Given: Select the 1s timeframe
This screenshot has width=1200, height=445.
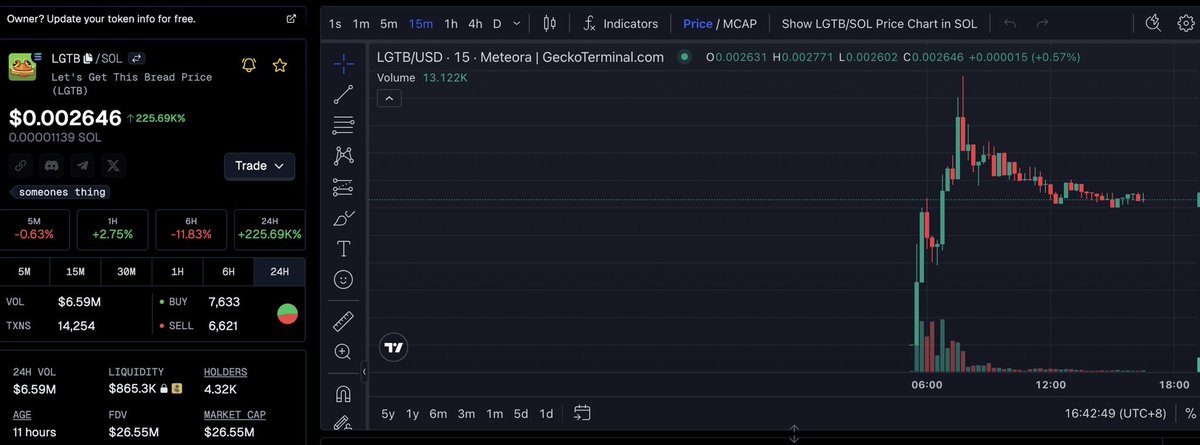Looking at the screenshot, I should click(335, 23).
